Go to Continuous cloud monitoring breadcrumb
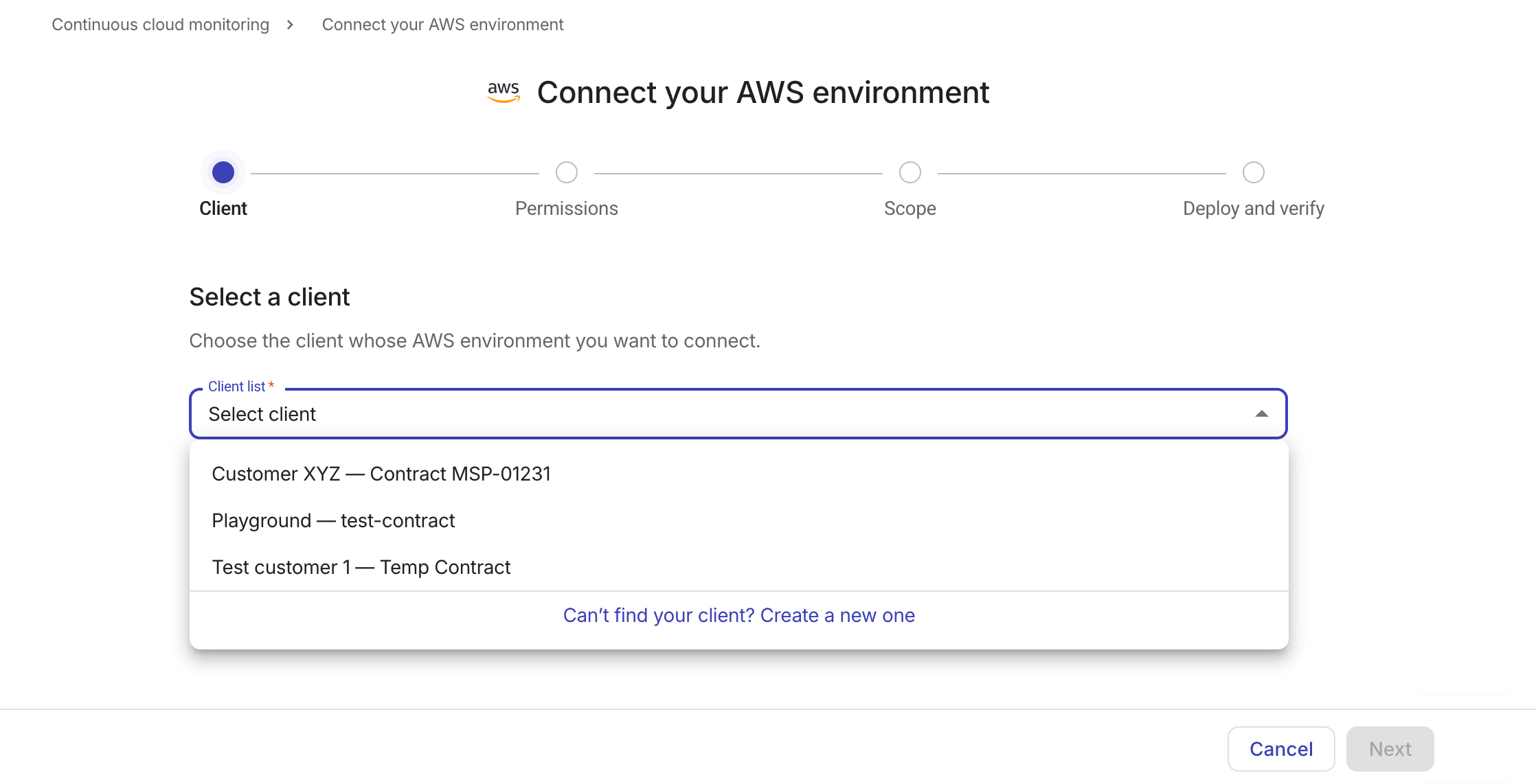 click(x=160, y=25)
